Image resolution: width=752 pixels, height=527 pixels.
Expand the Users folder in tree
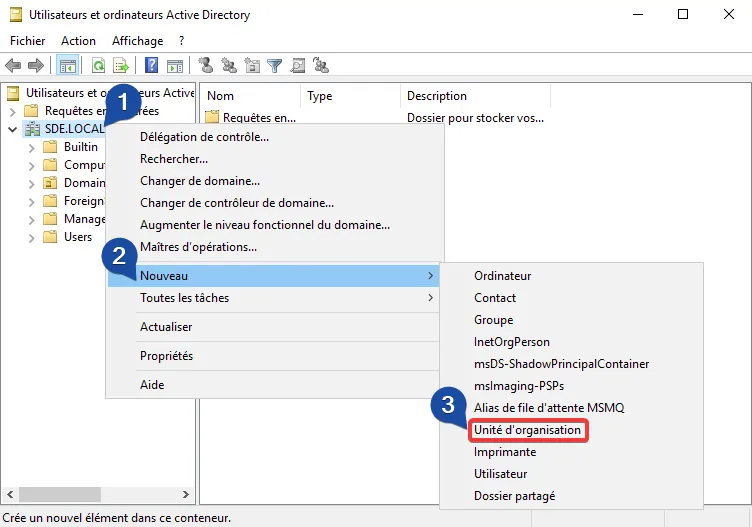pyautogui.click(x=31, y=237)
